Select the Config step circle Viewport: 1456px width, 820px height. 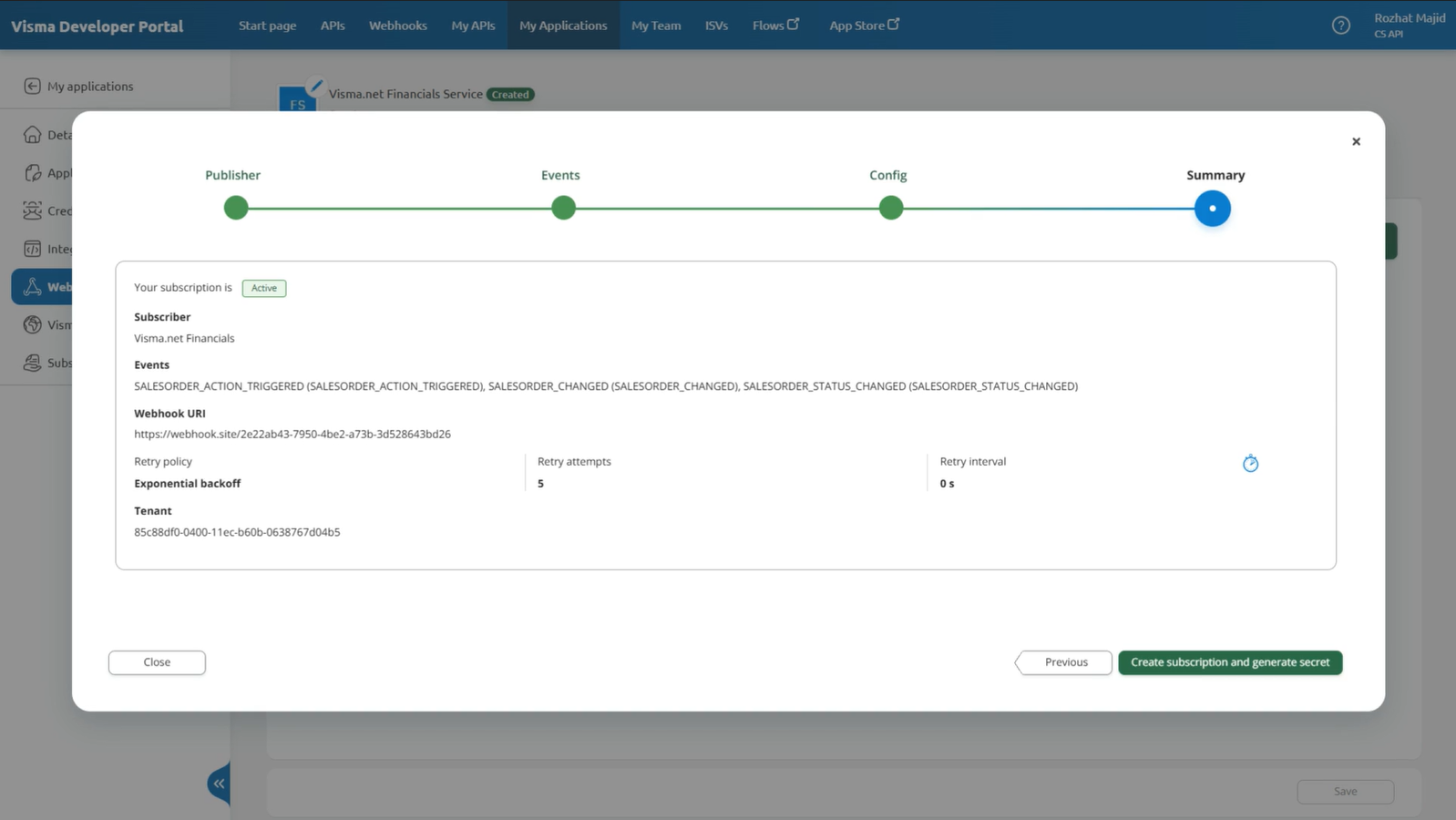pyautogui.click(x=890, y=208)
